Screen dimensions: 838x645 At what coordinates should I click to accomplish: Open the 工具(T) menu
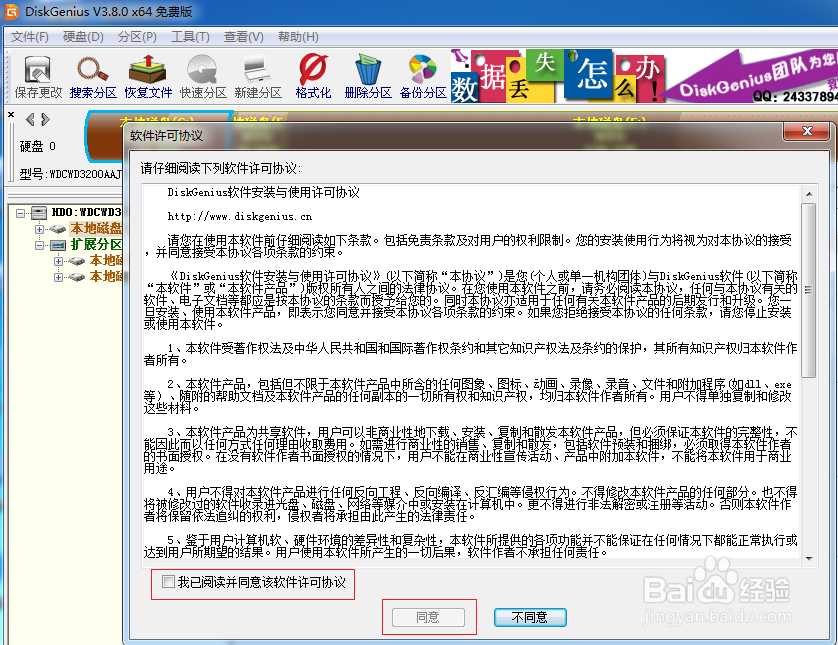pyautogui.click(x=190, y=37)
